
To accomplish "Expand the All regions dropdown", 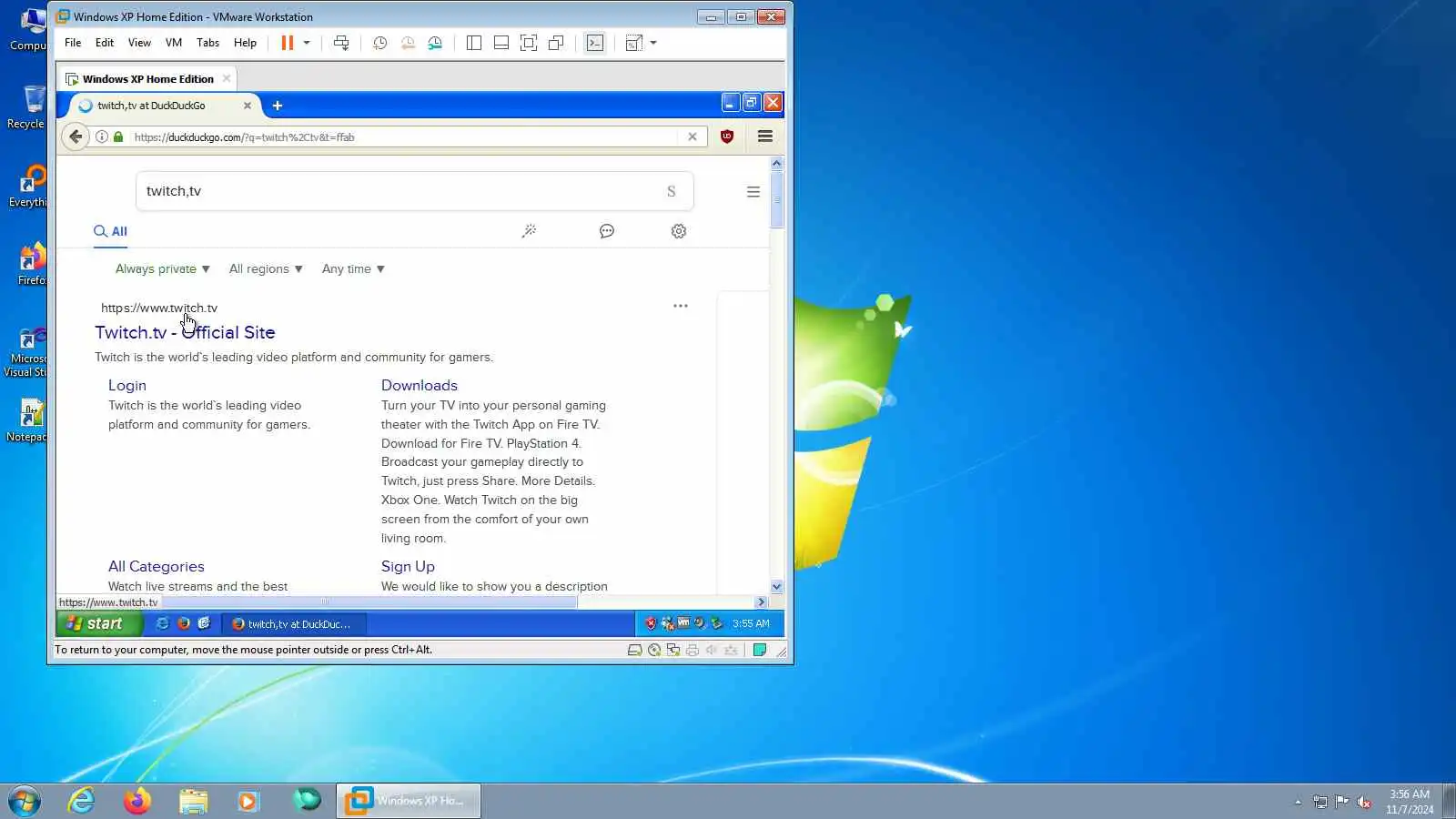I will [x=266, y=268].
